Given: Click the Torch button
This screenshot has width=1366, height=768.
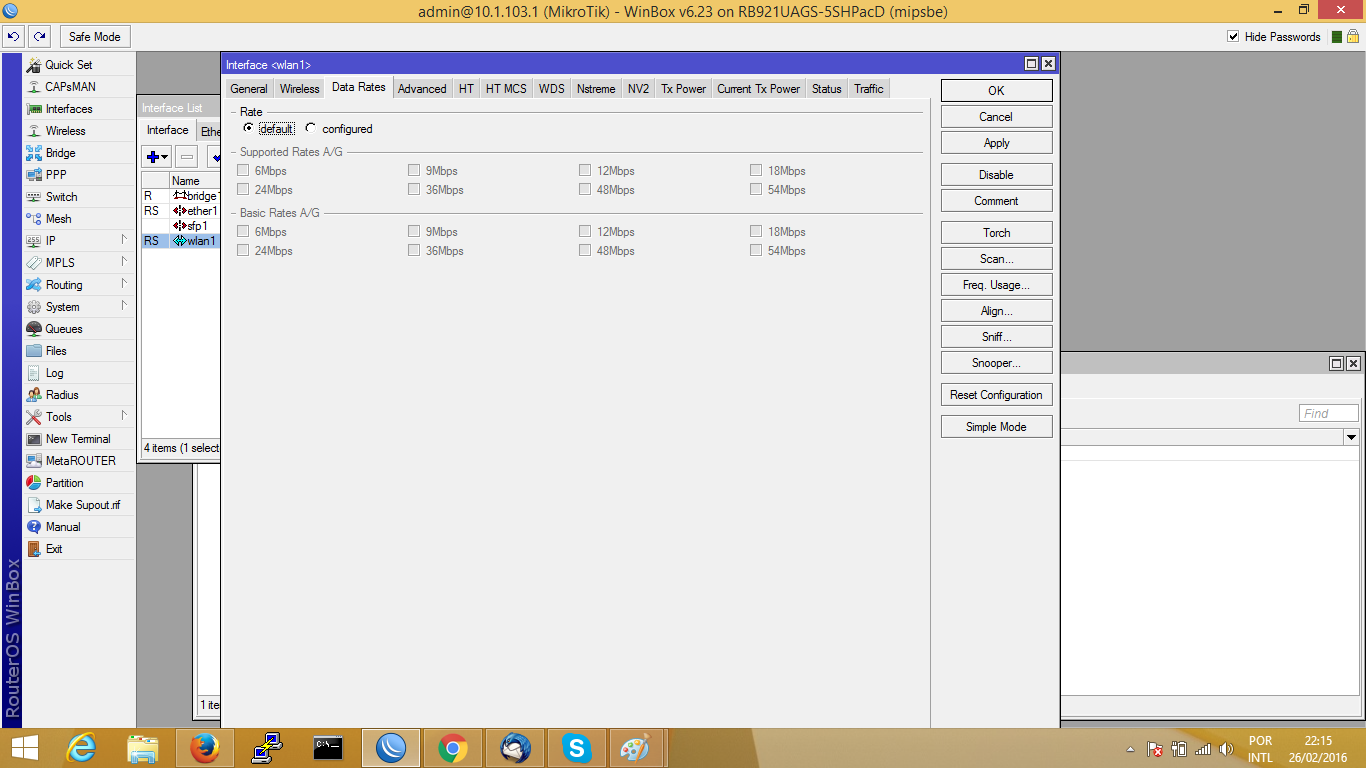Looking at the screenshot, I should 996,233.
